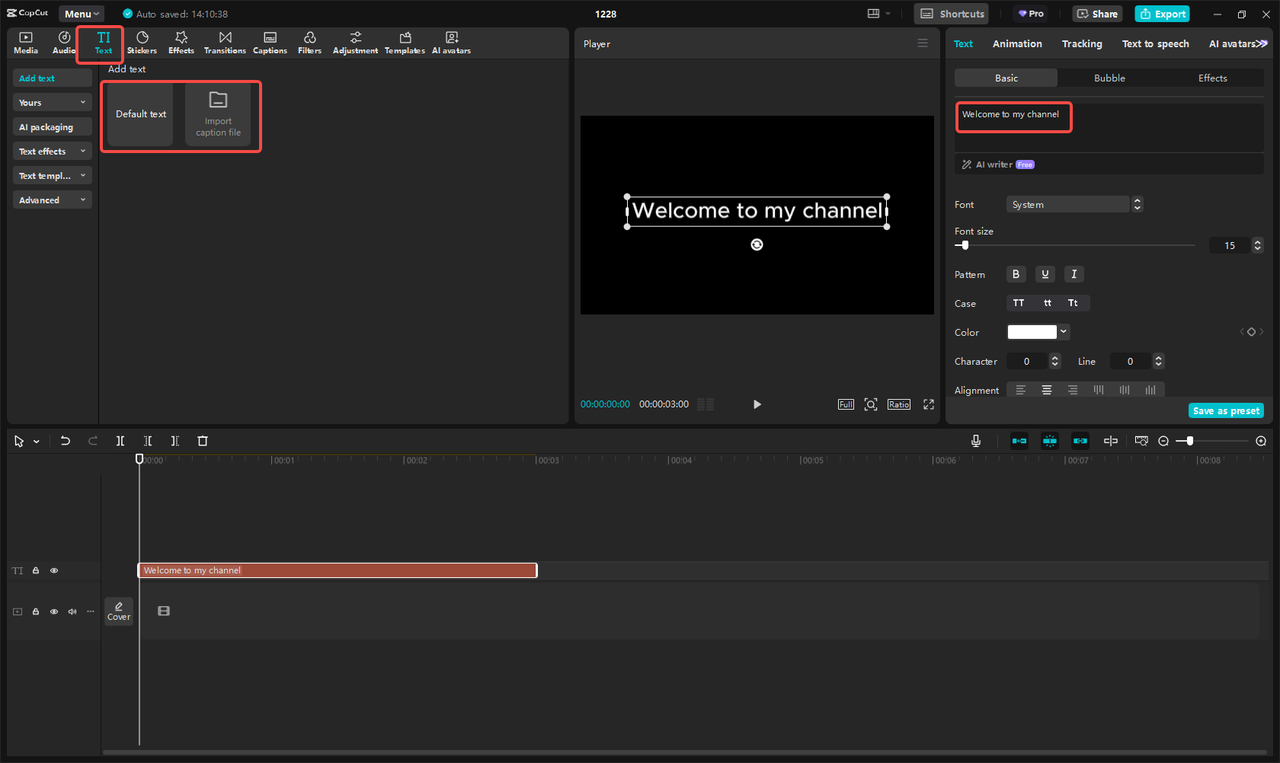Lock the main video track
The width and height of the screenshot is (1280, 763).
pos(36,611)
